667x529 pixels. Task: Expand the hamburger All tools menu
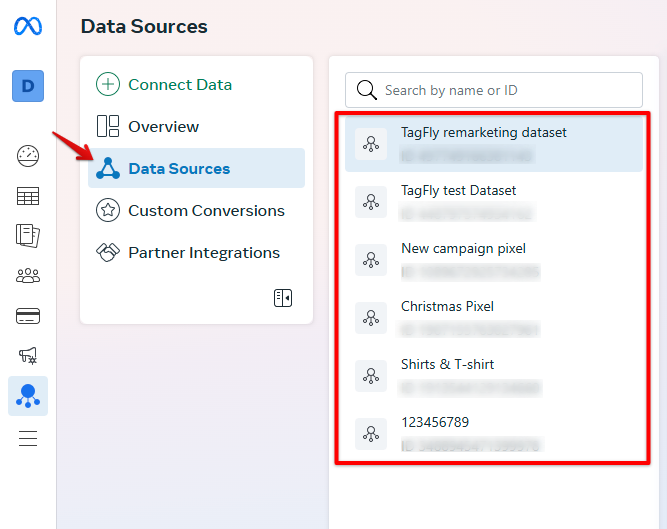(x=28, y=438)
